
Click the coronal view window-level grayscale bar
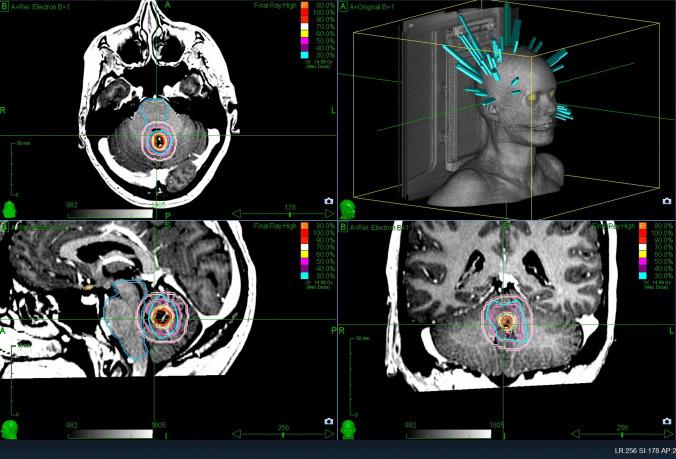448,434
